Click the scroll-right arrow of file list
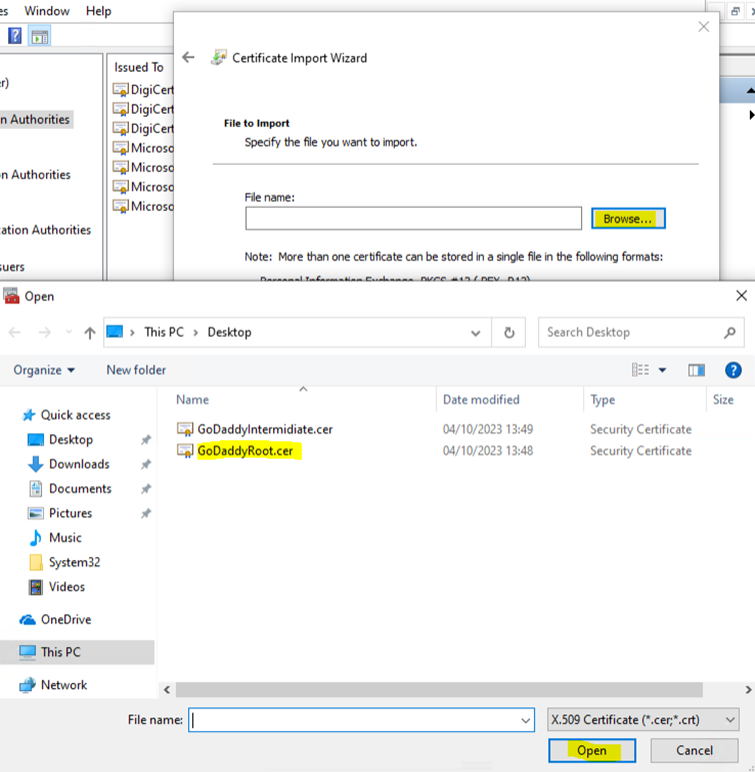 pyautogui.click(x=748, y=690)
